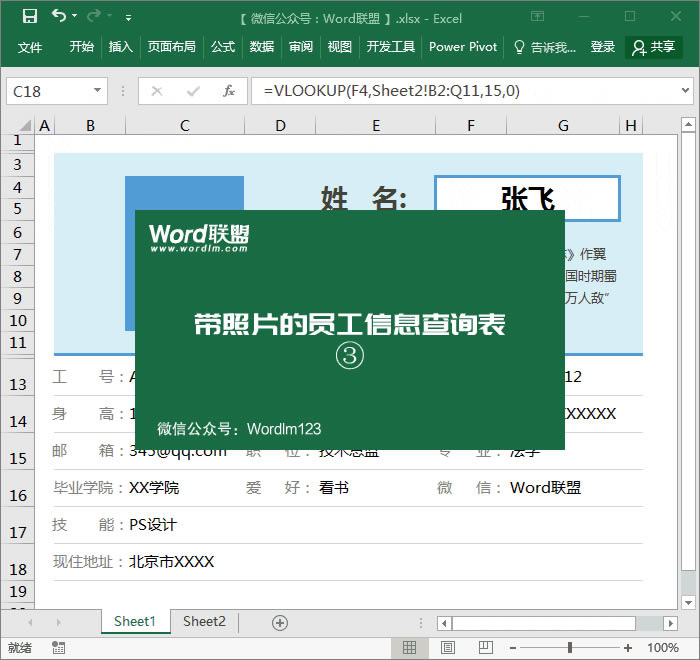Open Customize Quick Access Toolbar dropdown
Image resolution: width=700 pixels, height=660 pixels.
(128, 18)
